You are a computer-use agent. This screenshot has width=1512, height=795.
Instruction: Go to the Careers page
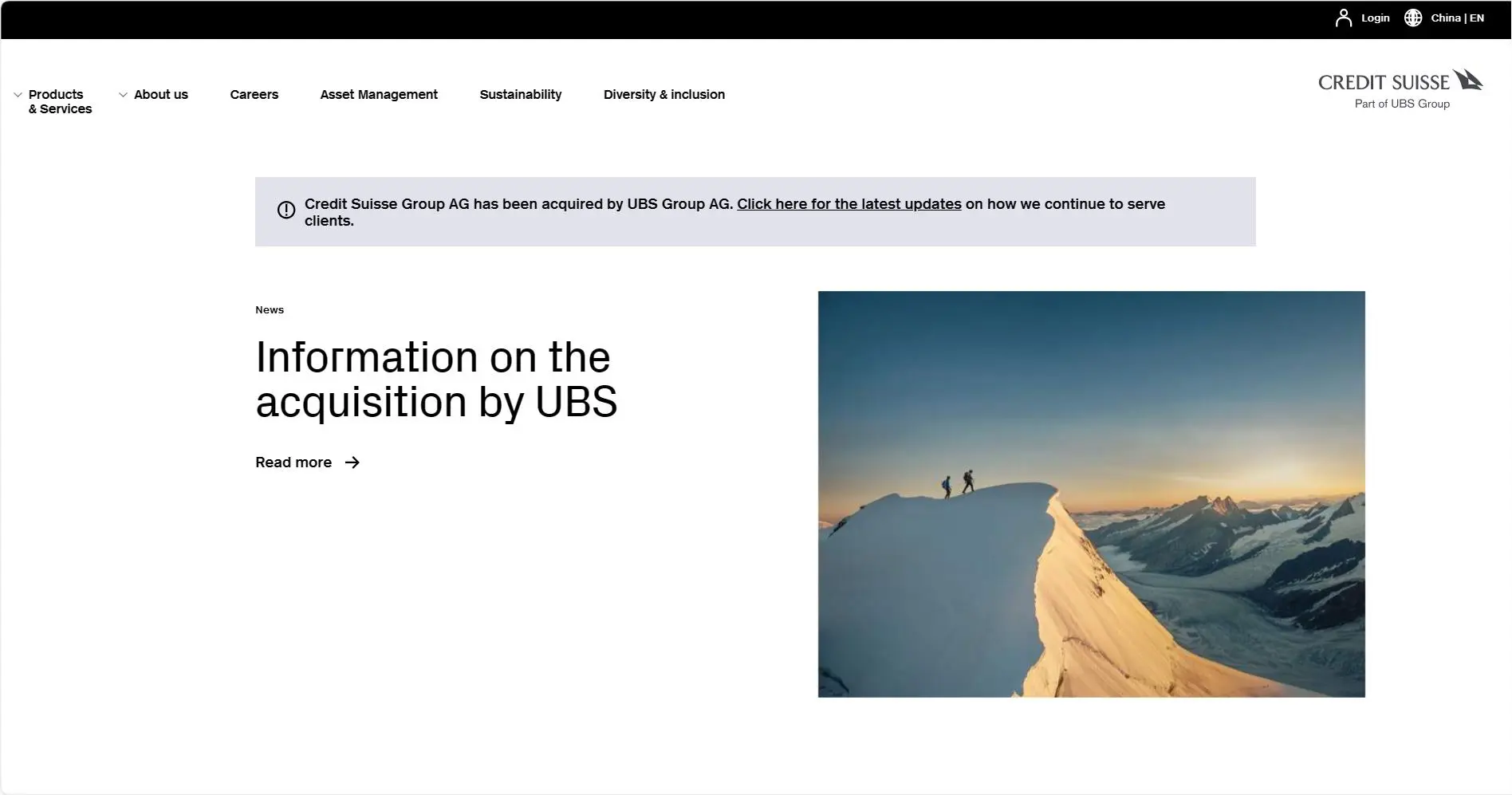pos(254,94)
